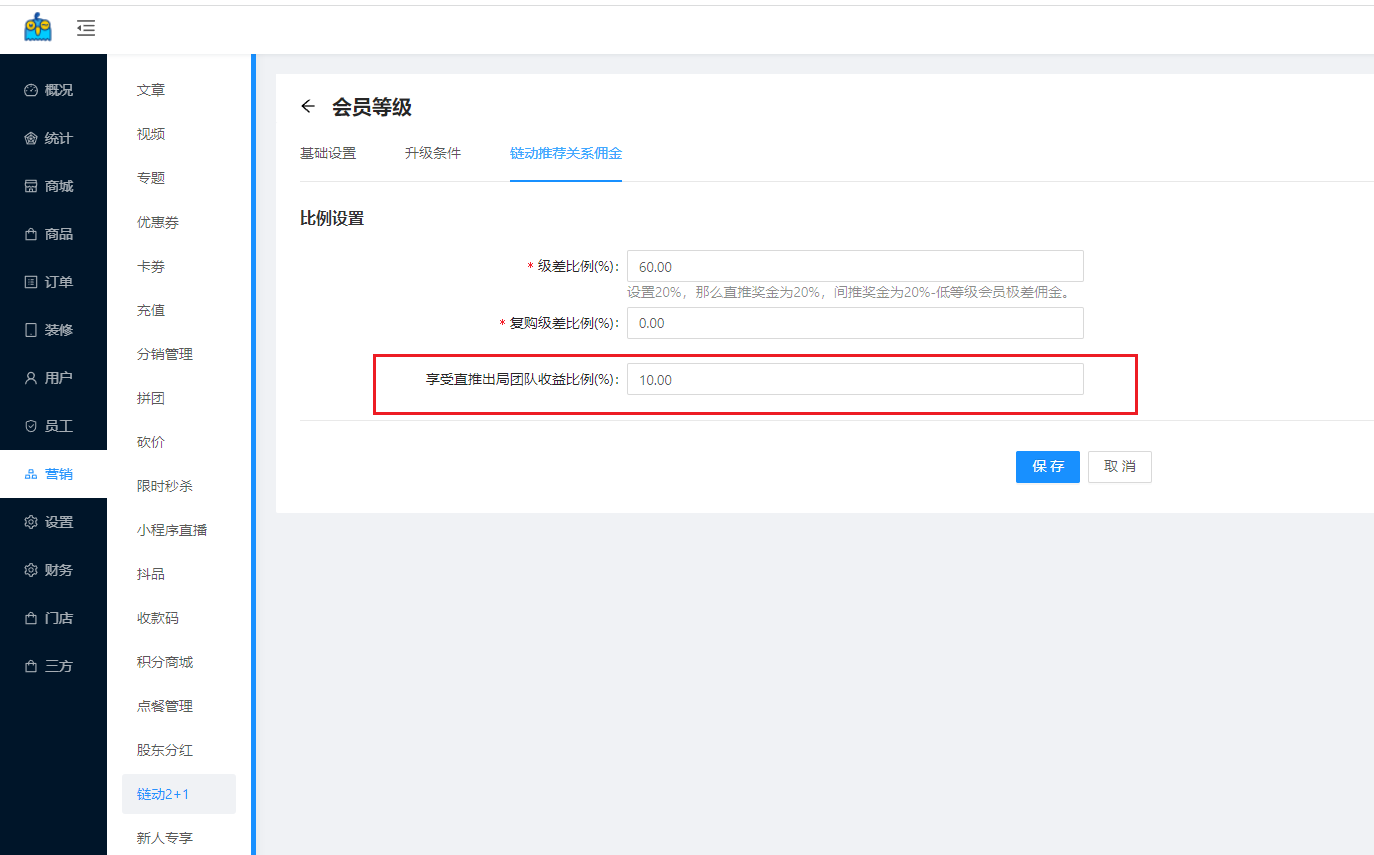Click the 级差比例 input field
The height and width of the screenshot is (855, 1374).
855,267
